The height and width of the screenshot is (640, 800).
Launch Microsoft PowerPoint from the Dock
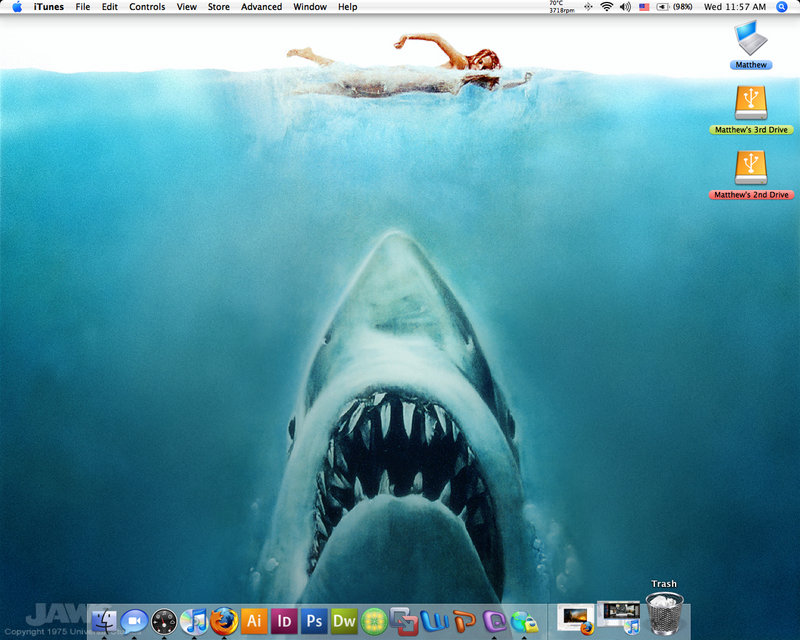464,621
